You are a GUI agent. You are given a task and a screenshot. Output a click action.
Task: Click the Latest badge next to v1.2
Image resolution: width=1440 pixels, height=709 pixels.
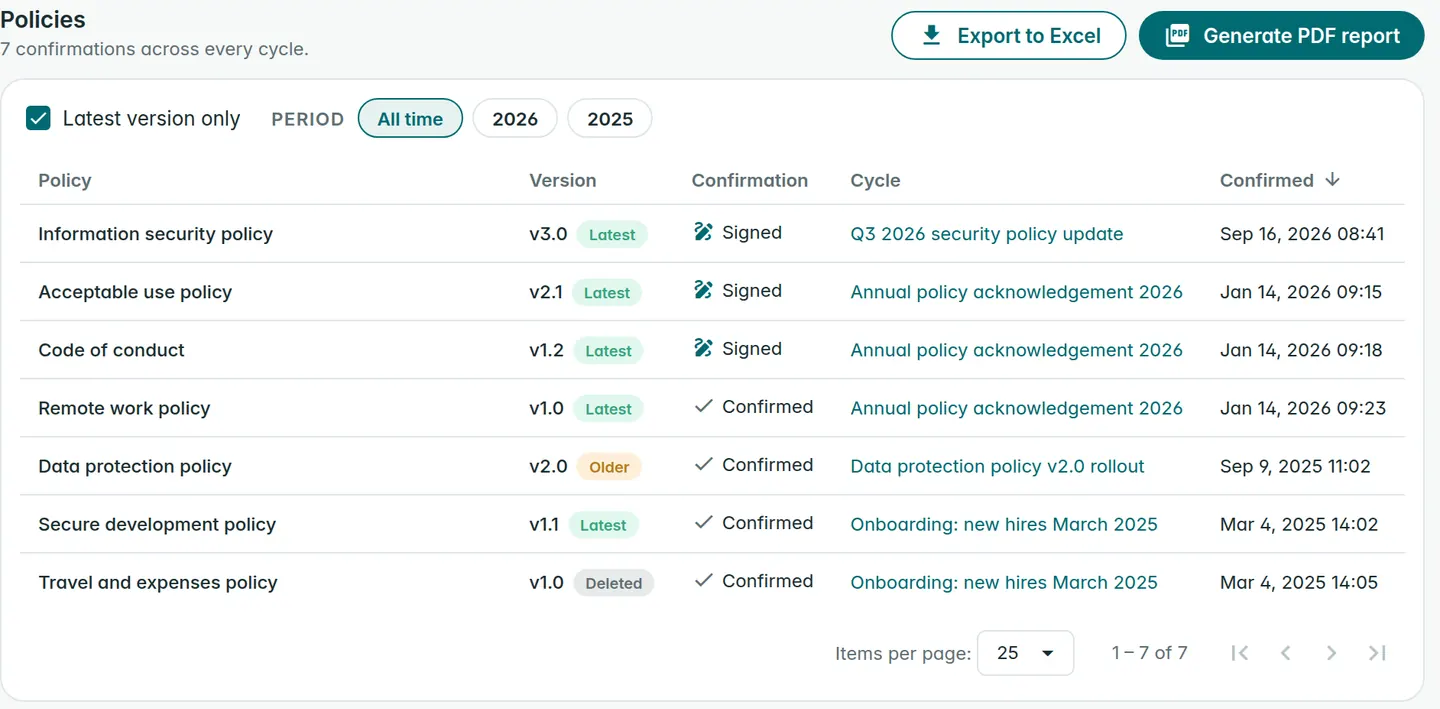608,351
